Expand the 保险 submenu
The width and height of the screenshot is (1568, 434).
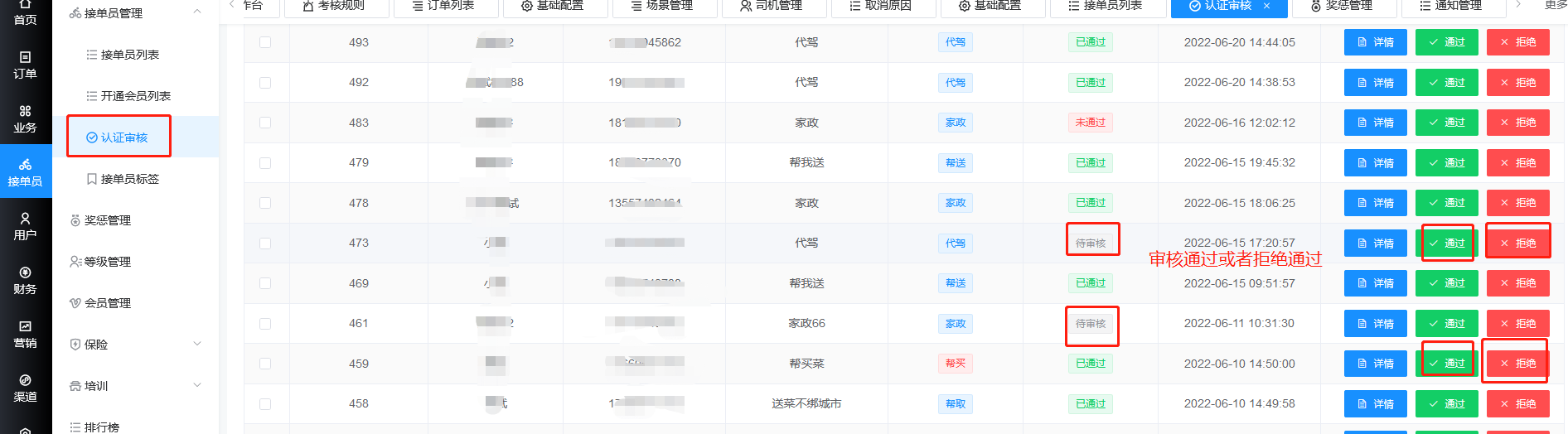tap(197, 344)
